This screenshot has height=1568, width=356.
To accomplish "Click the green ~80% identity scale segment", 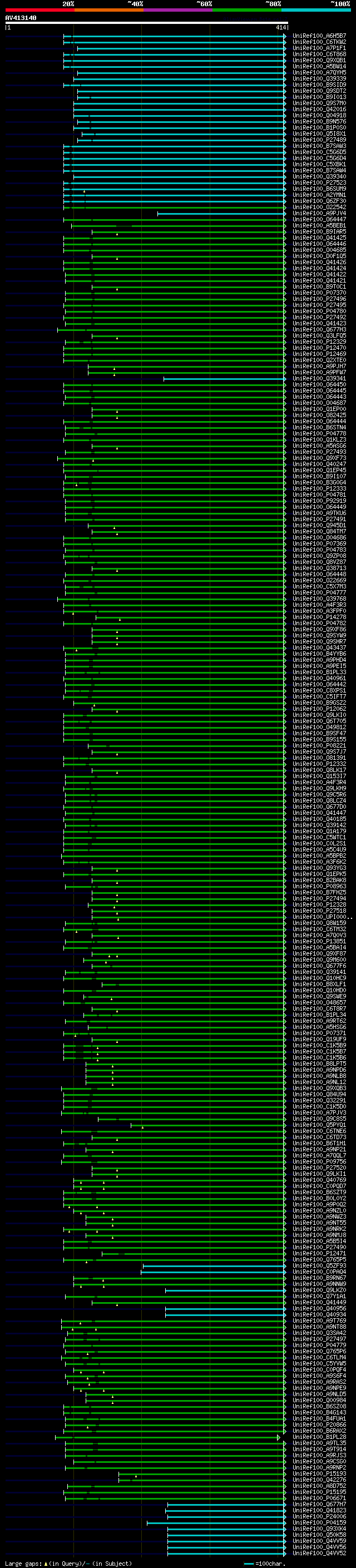I will [247, 10].
